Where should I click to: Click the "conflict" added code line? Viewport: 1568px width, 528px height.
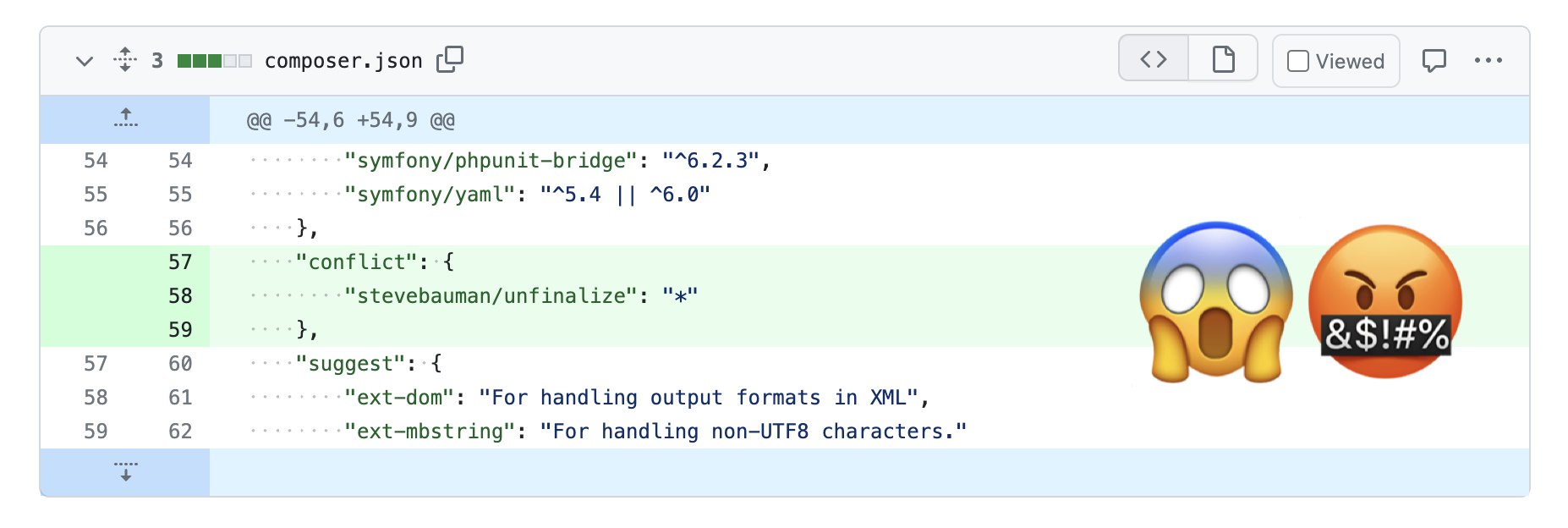(376, 261)
